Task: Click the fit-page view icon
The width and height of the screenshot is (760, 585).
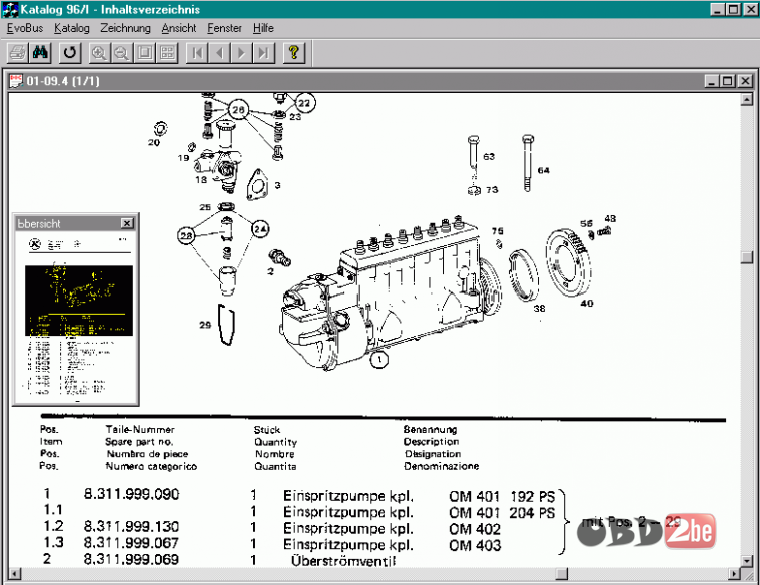Action: tap(144, 52)
